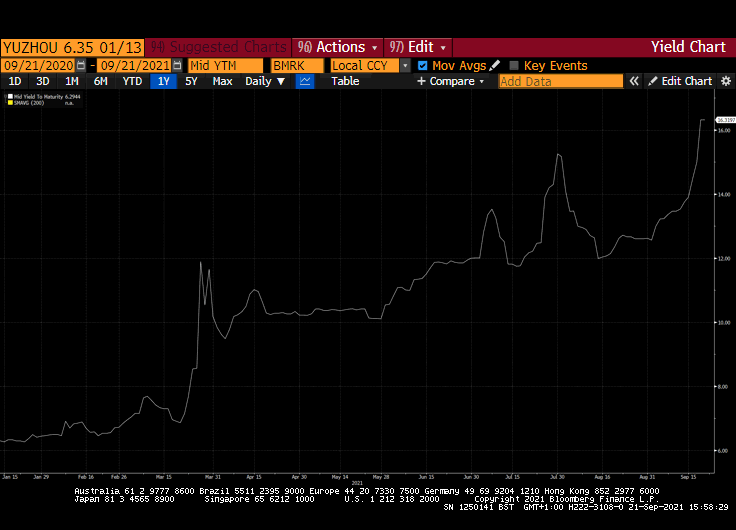Uncheck the Mov Avgs checkbox
736x530 pixels.
click(422, 65)
